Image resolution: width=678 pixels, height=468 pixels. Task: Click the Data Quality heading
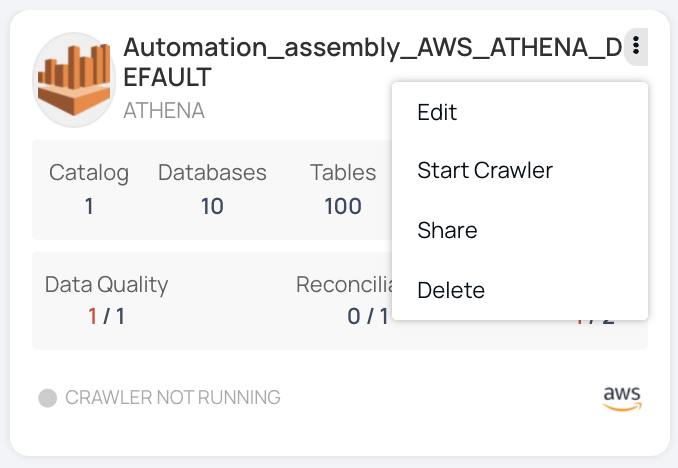[x=106, y=285]
